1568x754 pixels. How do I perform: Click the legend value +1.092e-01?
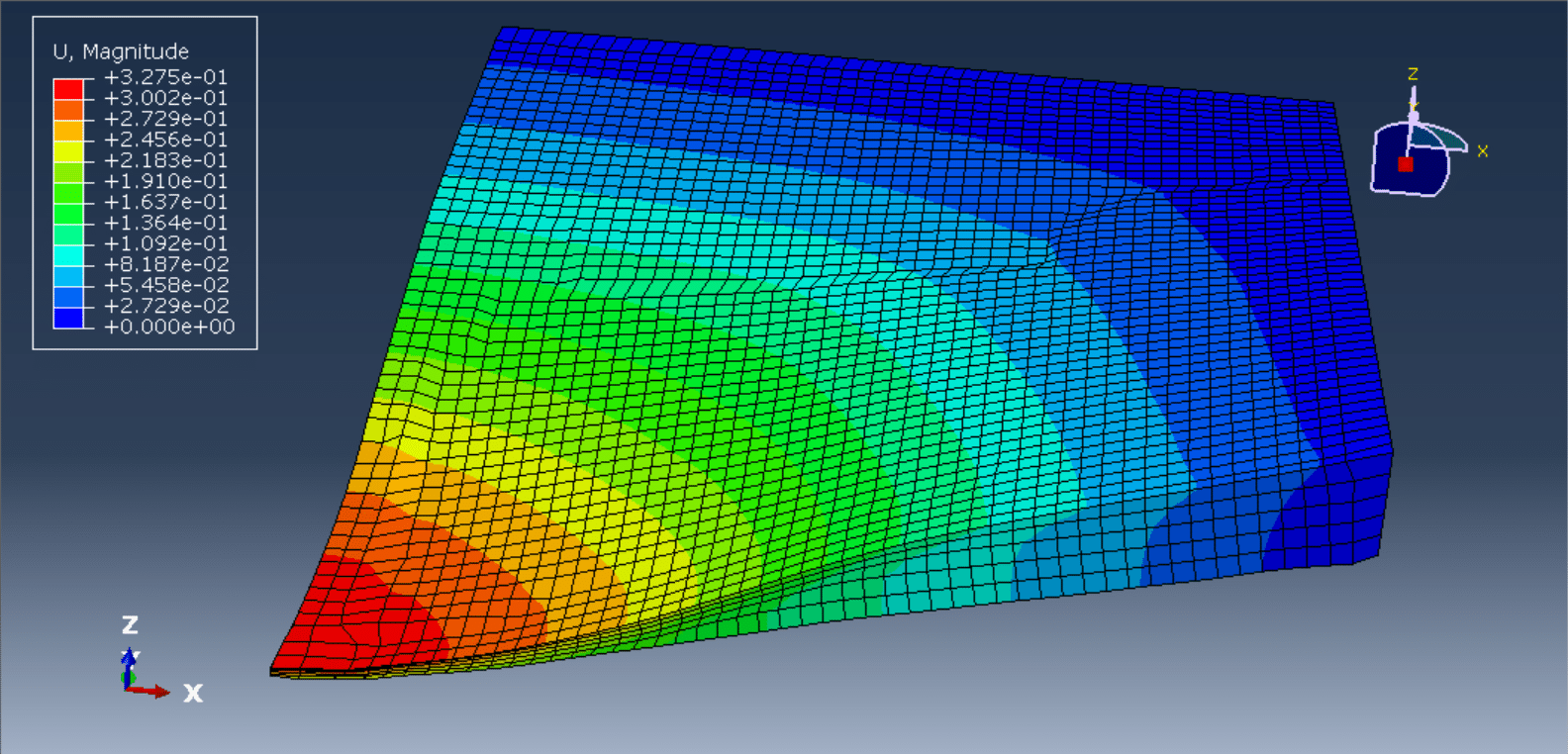pyautogui.click(x=166, y=243)
